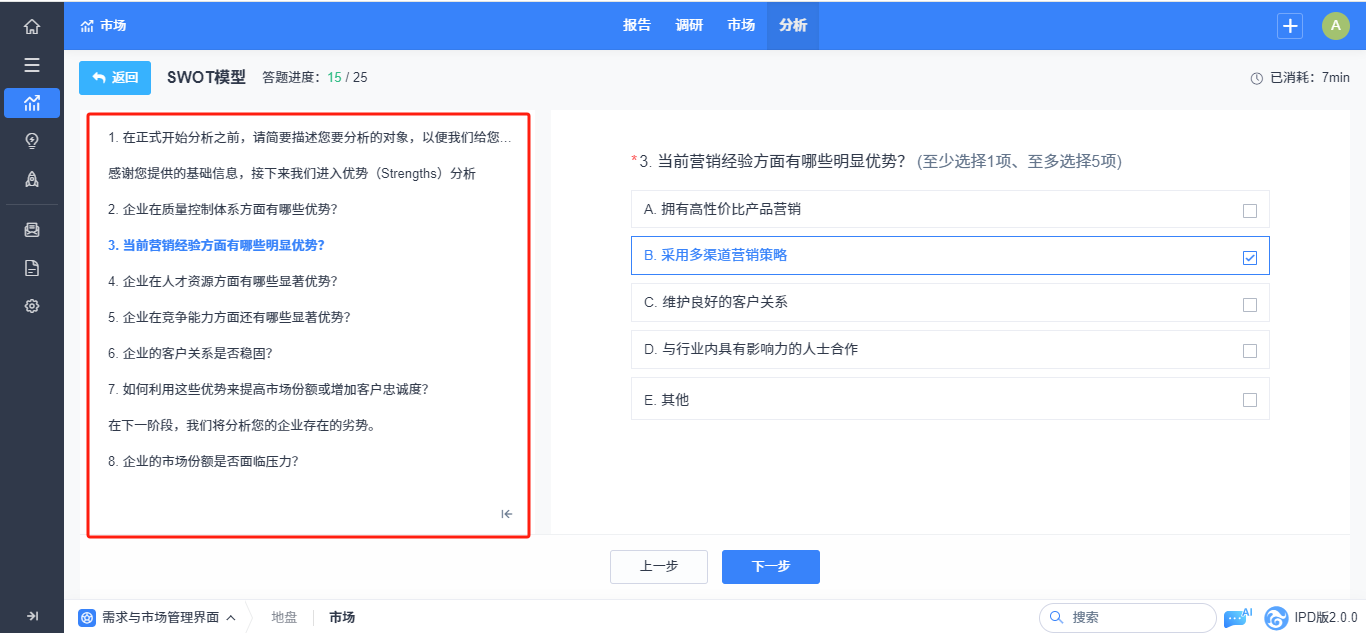Click the 答题进度 15 / 25 indicator
The image size is (1366, 633).
(x=315, y=78)
